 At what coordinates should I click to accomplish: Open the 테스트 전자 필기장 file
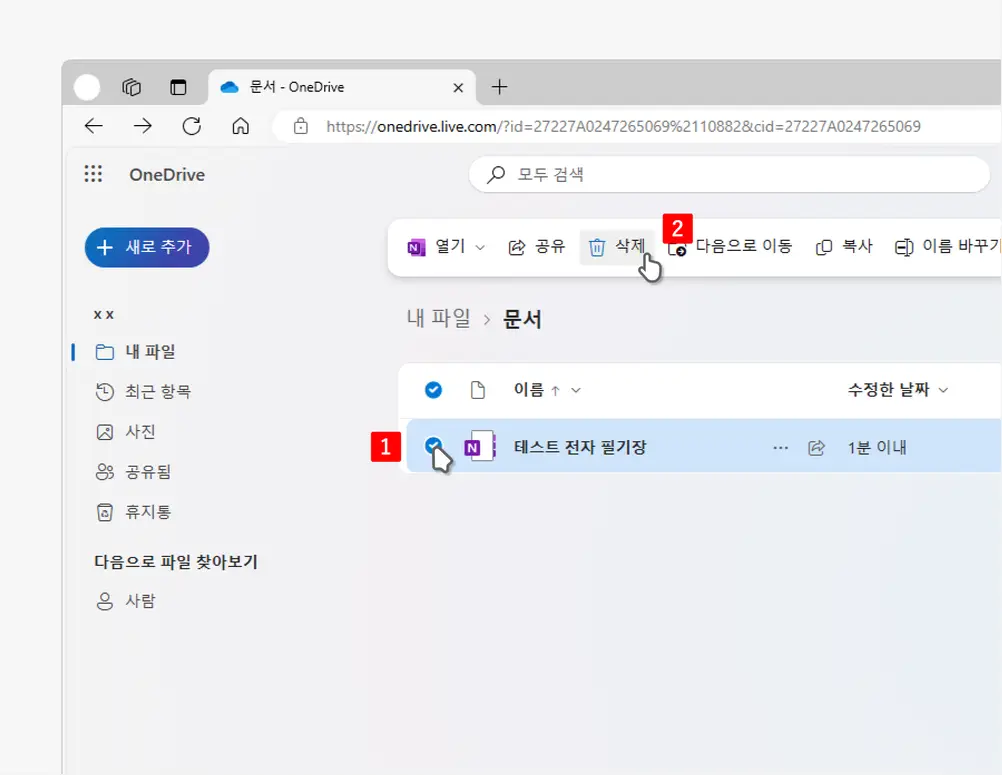point(580,447)
